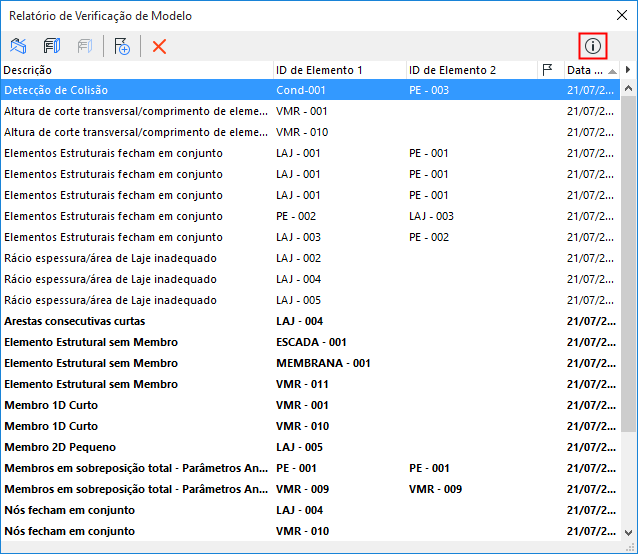This screenshot has height=554, width=638.
Task: Click the vertical scrollbar thumb
Action: pyautogui.click(x=628, y=264)
